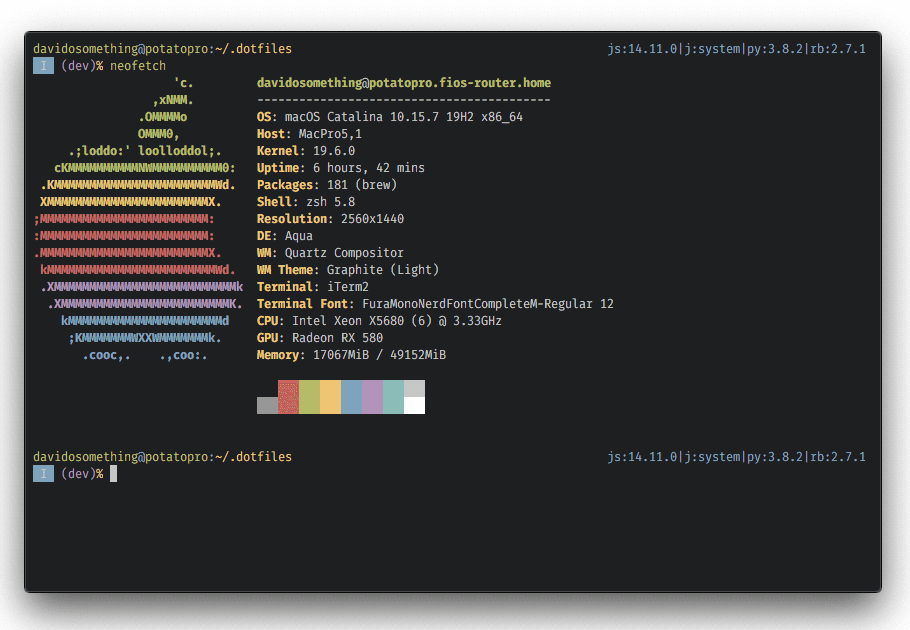Screen dimensions: 910x630
Task: Click the teal palette block
Action: (393, 397)
